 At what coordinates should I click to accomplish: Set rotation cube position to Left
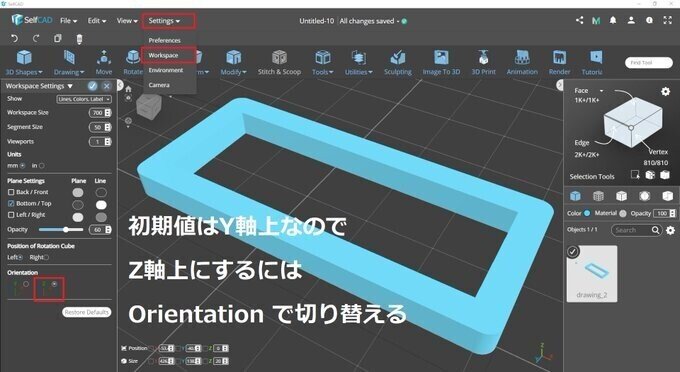point(20,258)
